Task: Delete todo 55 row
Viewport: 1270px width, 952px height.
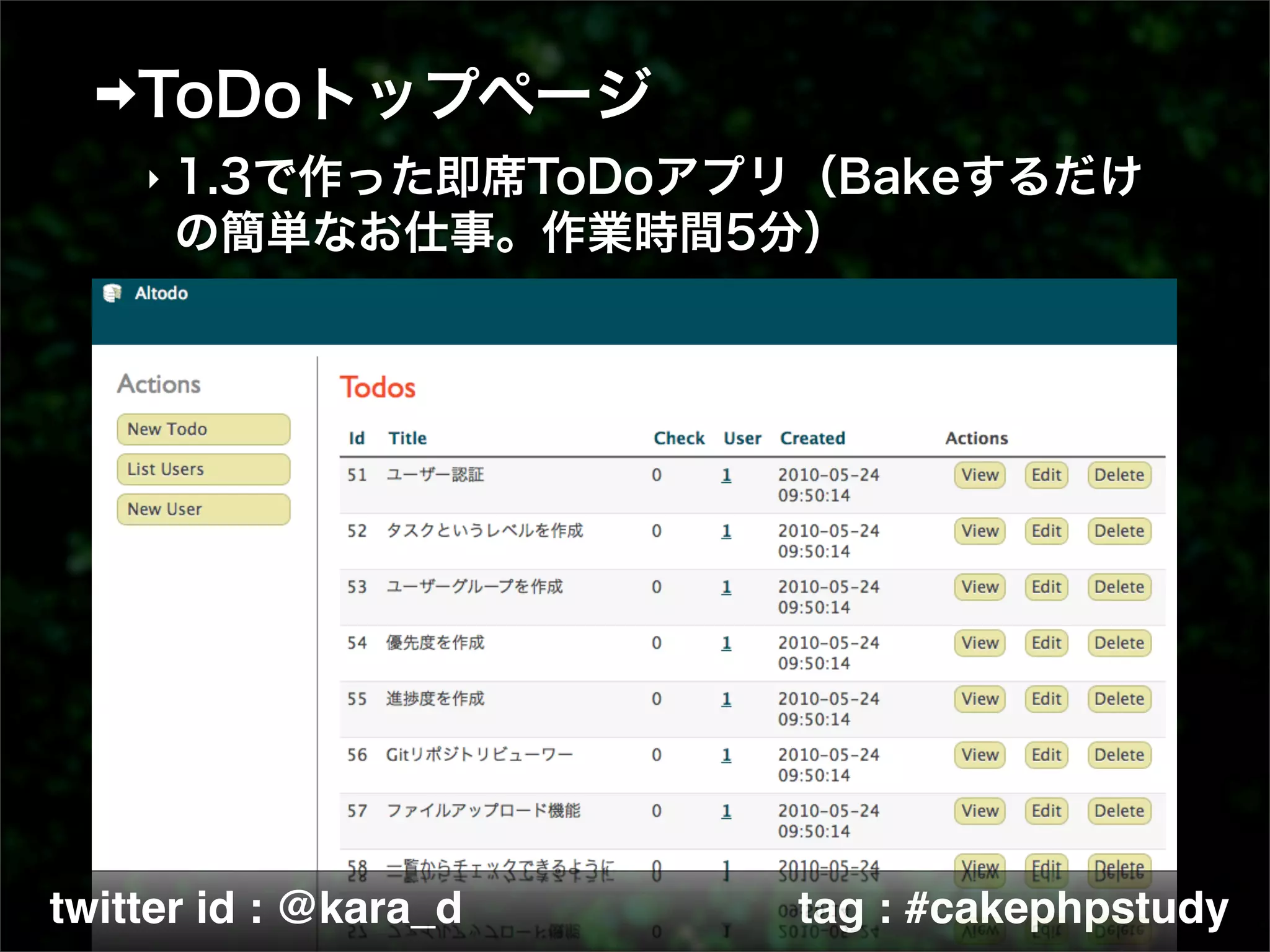Action: 1119,699
